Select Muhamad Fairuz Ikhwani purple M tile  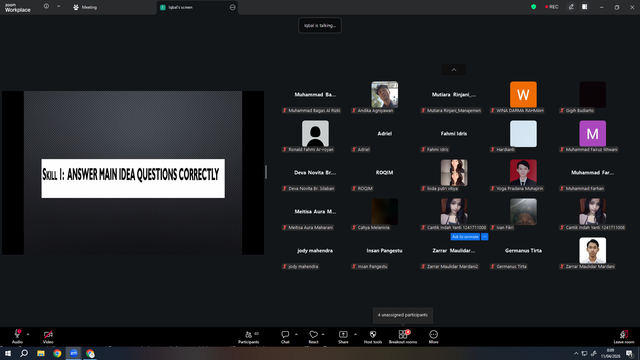click(593, 133)
